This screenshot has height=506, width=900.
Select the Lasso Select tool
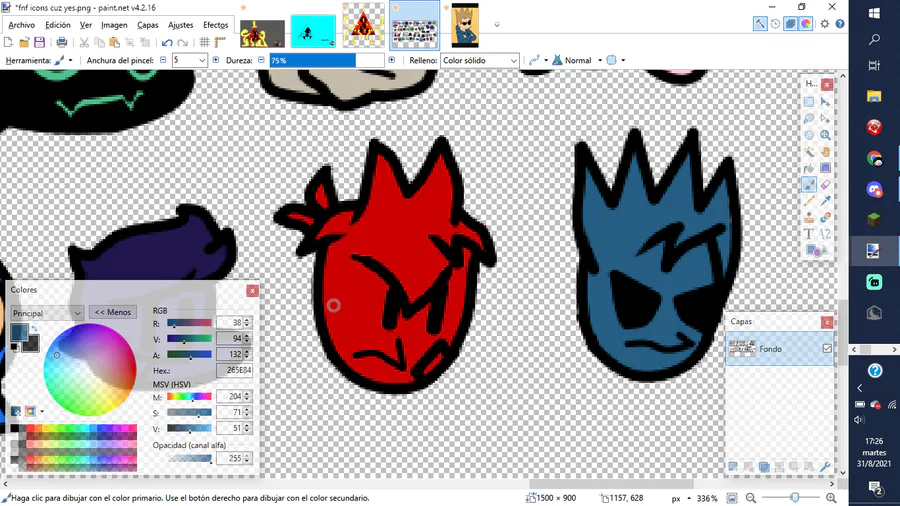click(x=809, y=118)
